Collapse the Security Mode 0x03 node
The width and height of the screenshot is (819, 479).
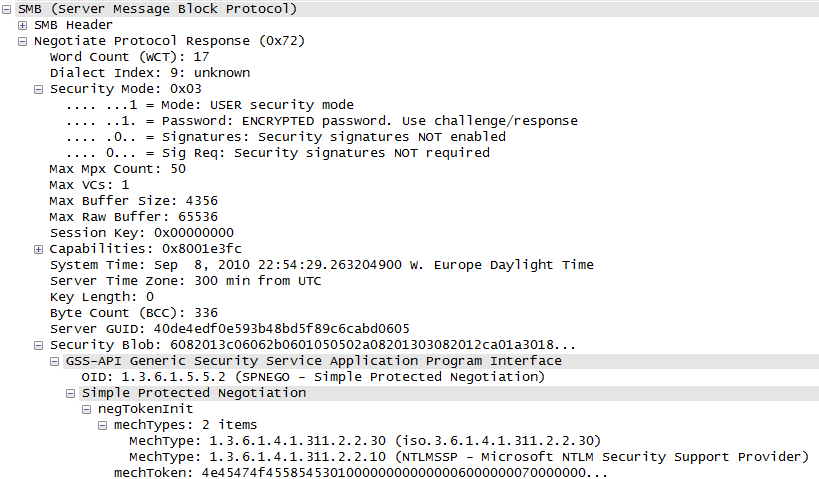(x=38, y=90)
